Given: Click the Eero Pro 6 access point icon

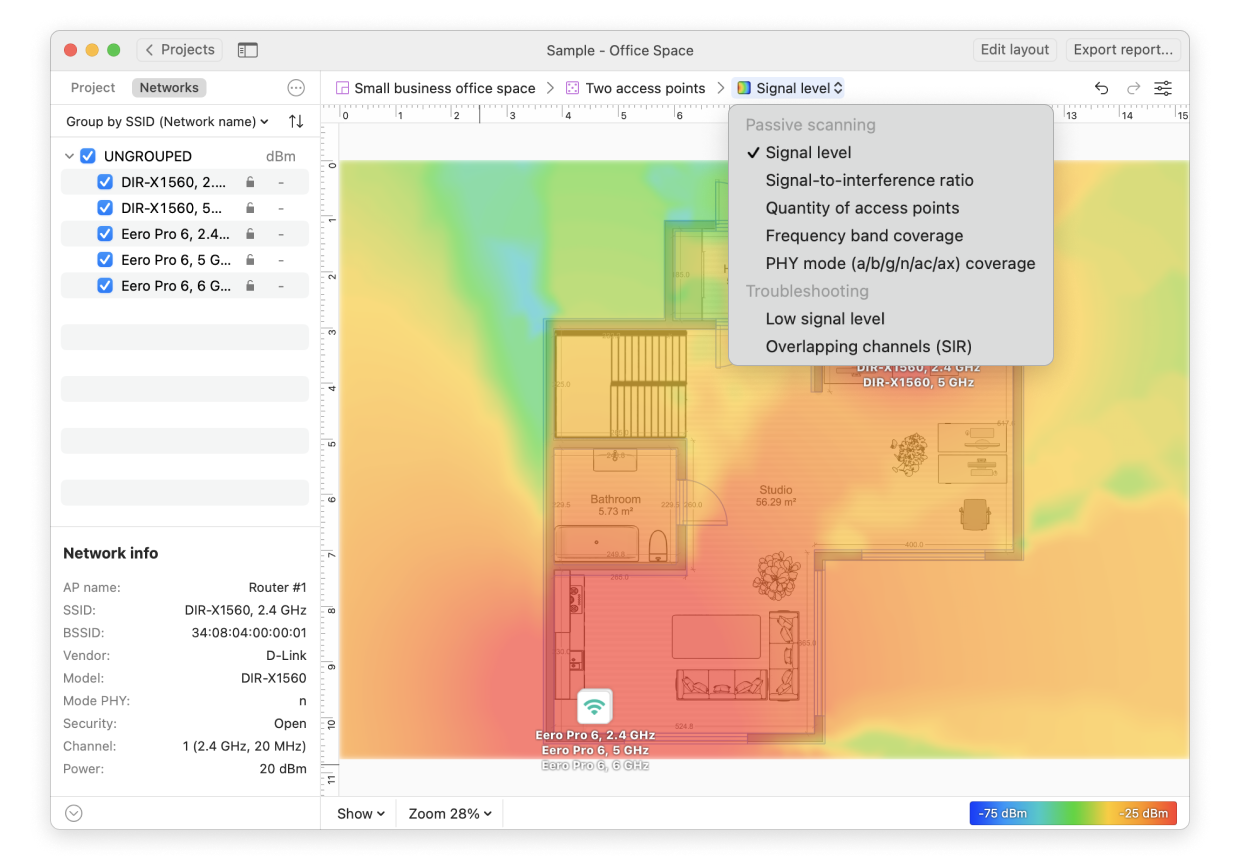Looking at the screenshot, I should (595, 707).
